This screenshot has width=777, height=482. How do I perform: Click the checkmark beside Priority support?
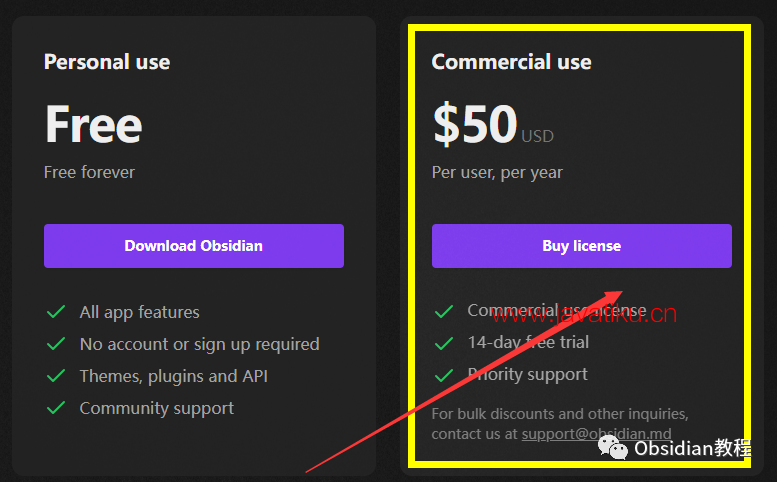click(444, 375)
